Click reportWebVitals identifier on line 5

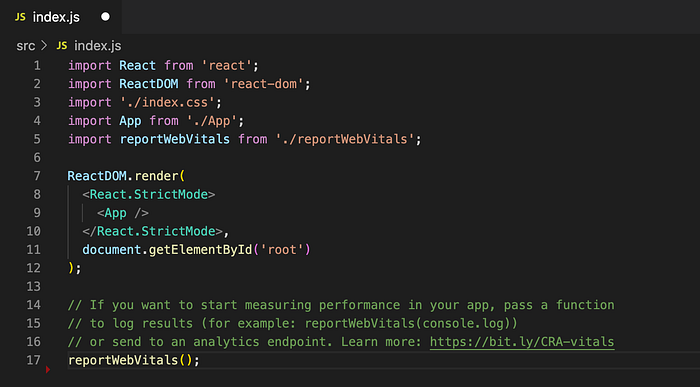click(x=175, y=139)
